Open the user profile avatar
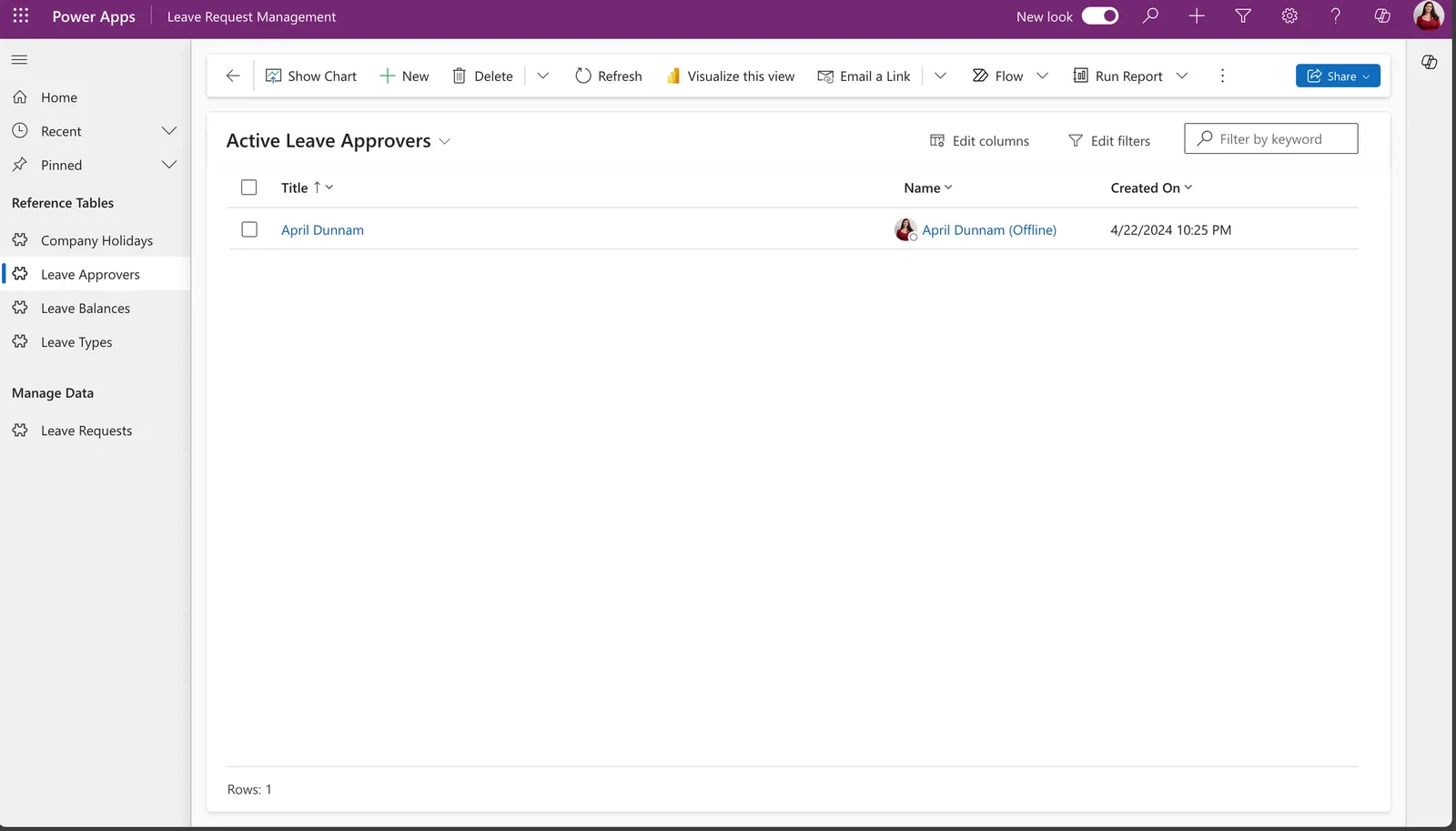The width and height of the screenshot is (1456, 831). (1429, 15)
